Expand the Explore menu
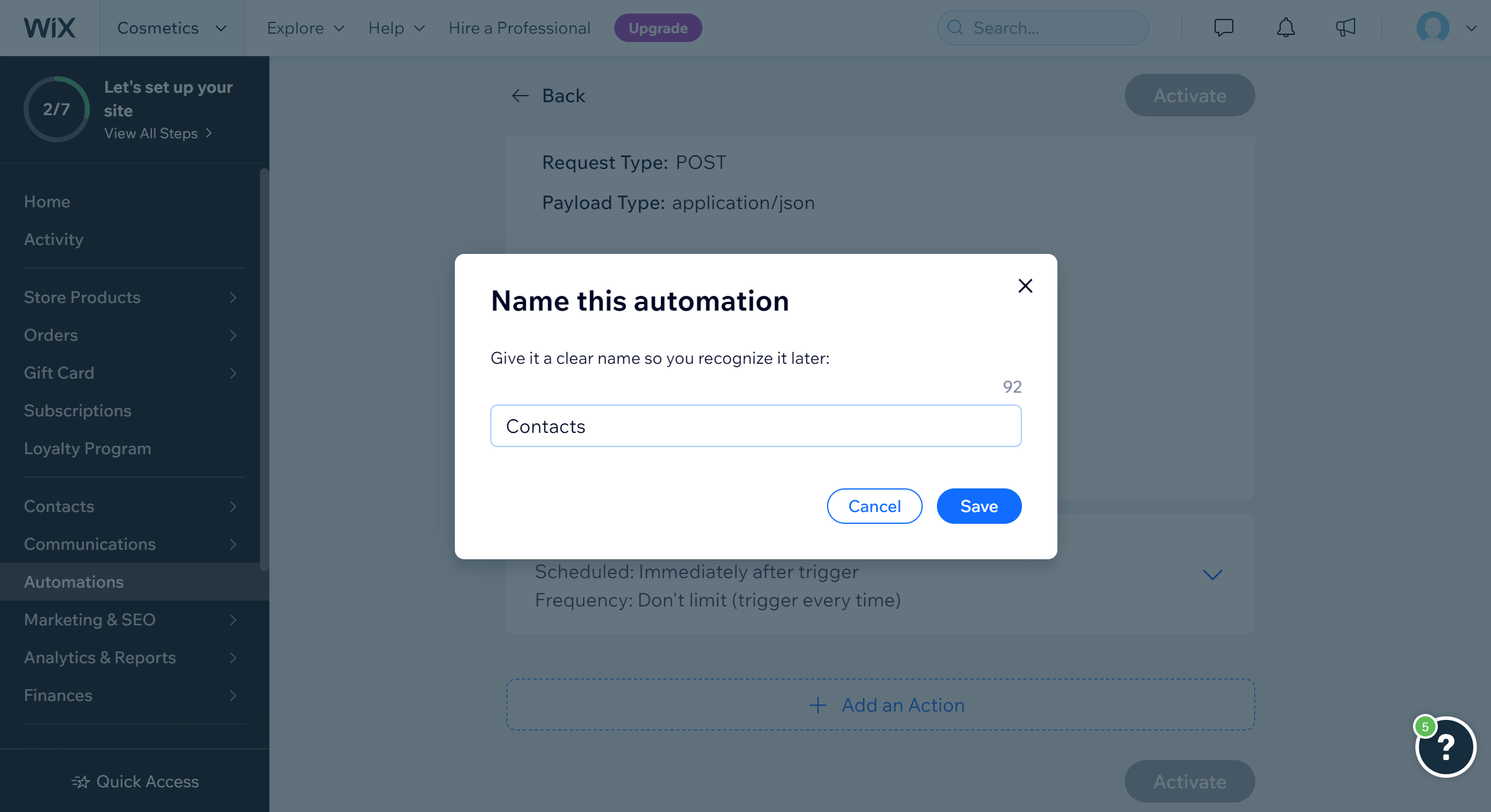The width and height of the screenshot is (1491, 812). tap(305, 28)
